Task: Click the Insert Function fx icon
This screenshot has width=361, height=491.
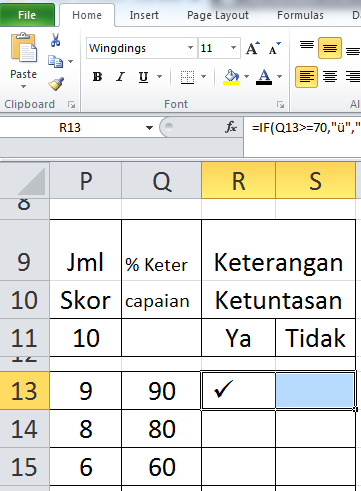Action: (231, 127)
